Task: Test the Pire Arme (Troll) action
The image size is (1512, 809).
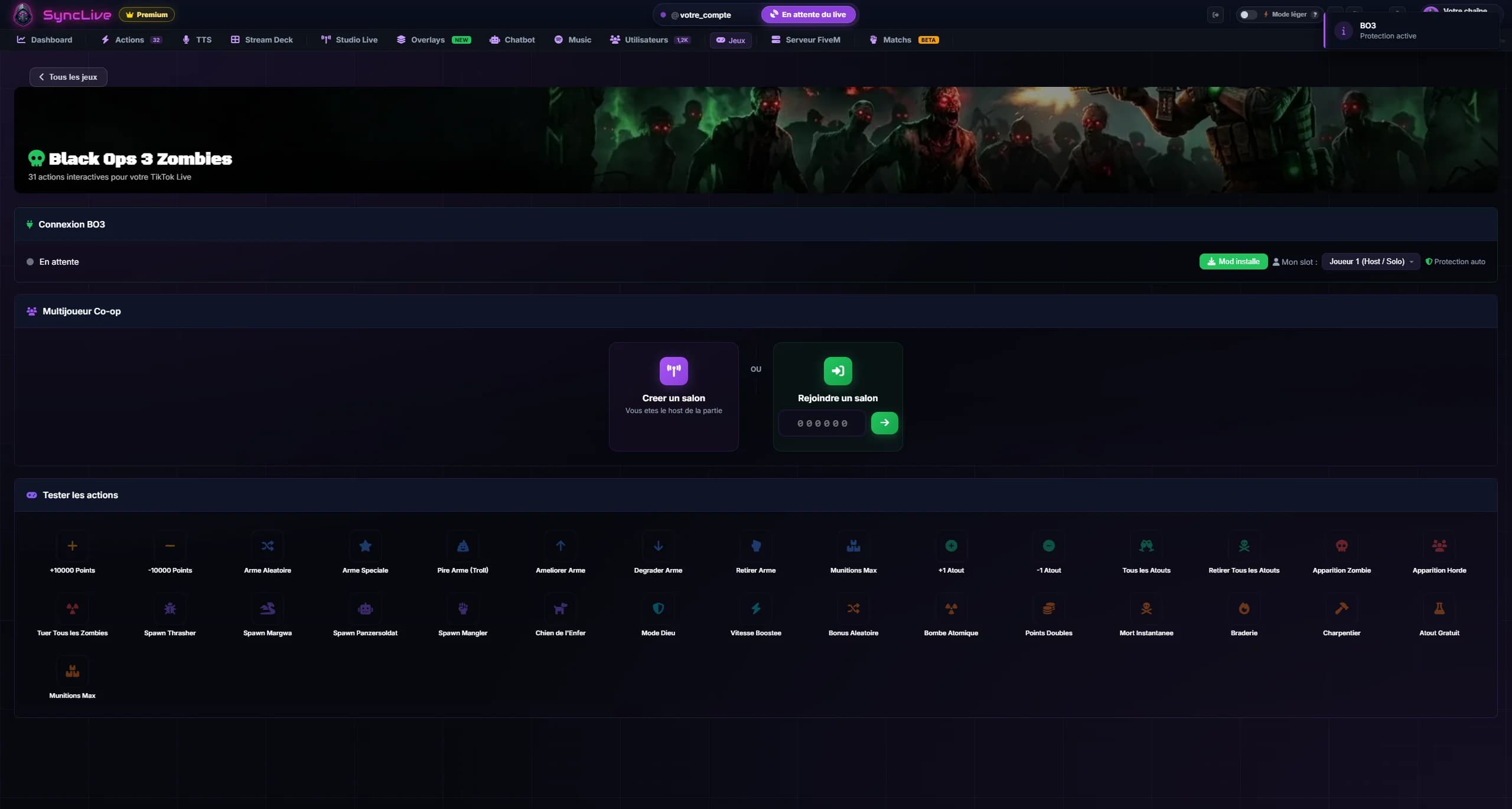Action: point(463,546)
